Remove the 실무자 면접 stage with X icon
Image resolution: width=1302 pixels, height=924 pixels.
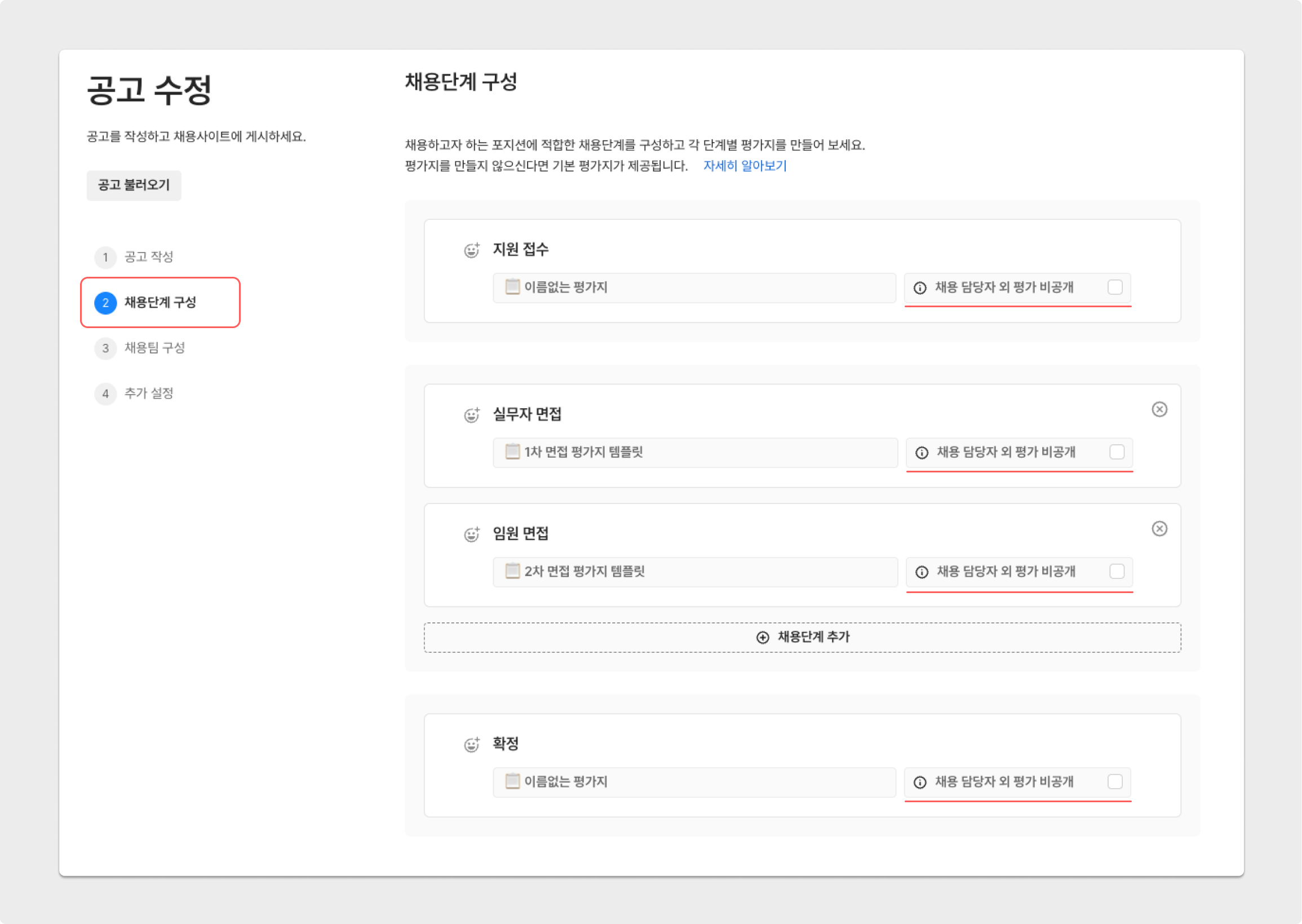click(1159, 409)
